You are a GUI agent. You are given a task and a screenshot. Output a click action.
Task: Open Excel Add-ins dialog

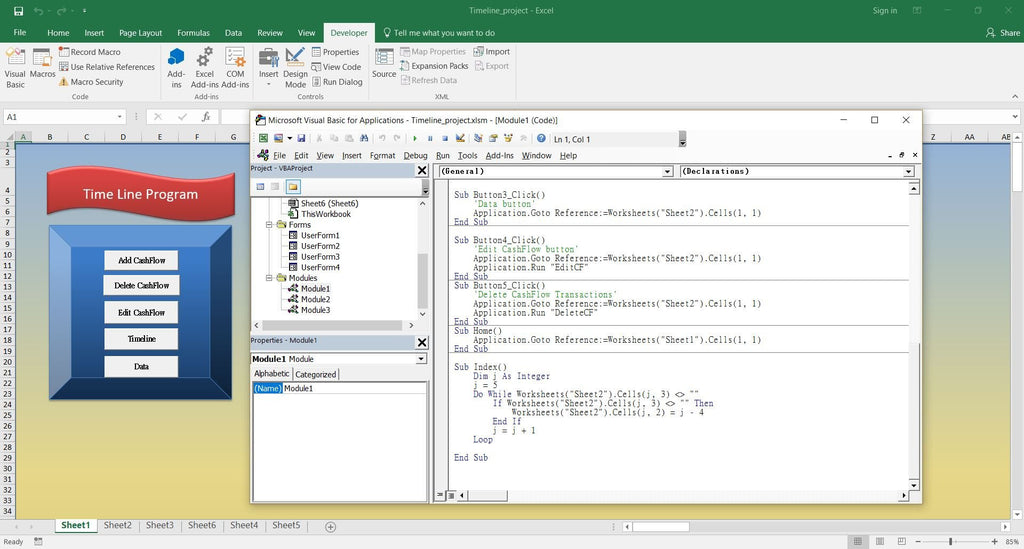click(204, 68)
